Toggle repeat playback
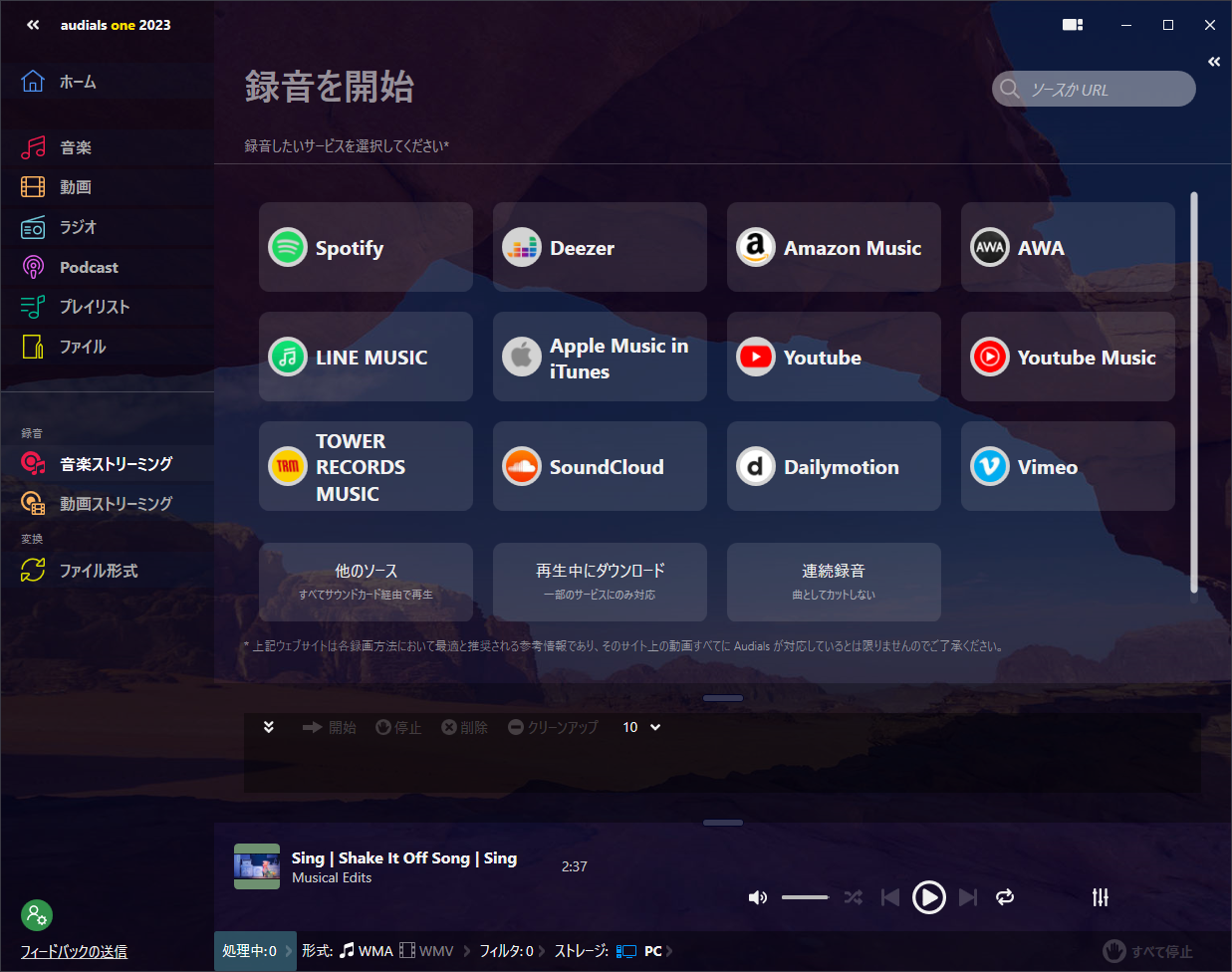 [x=1005, y=897]
